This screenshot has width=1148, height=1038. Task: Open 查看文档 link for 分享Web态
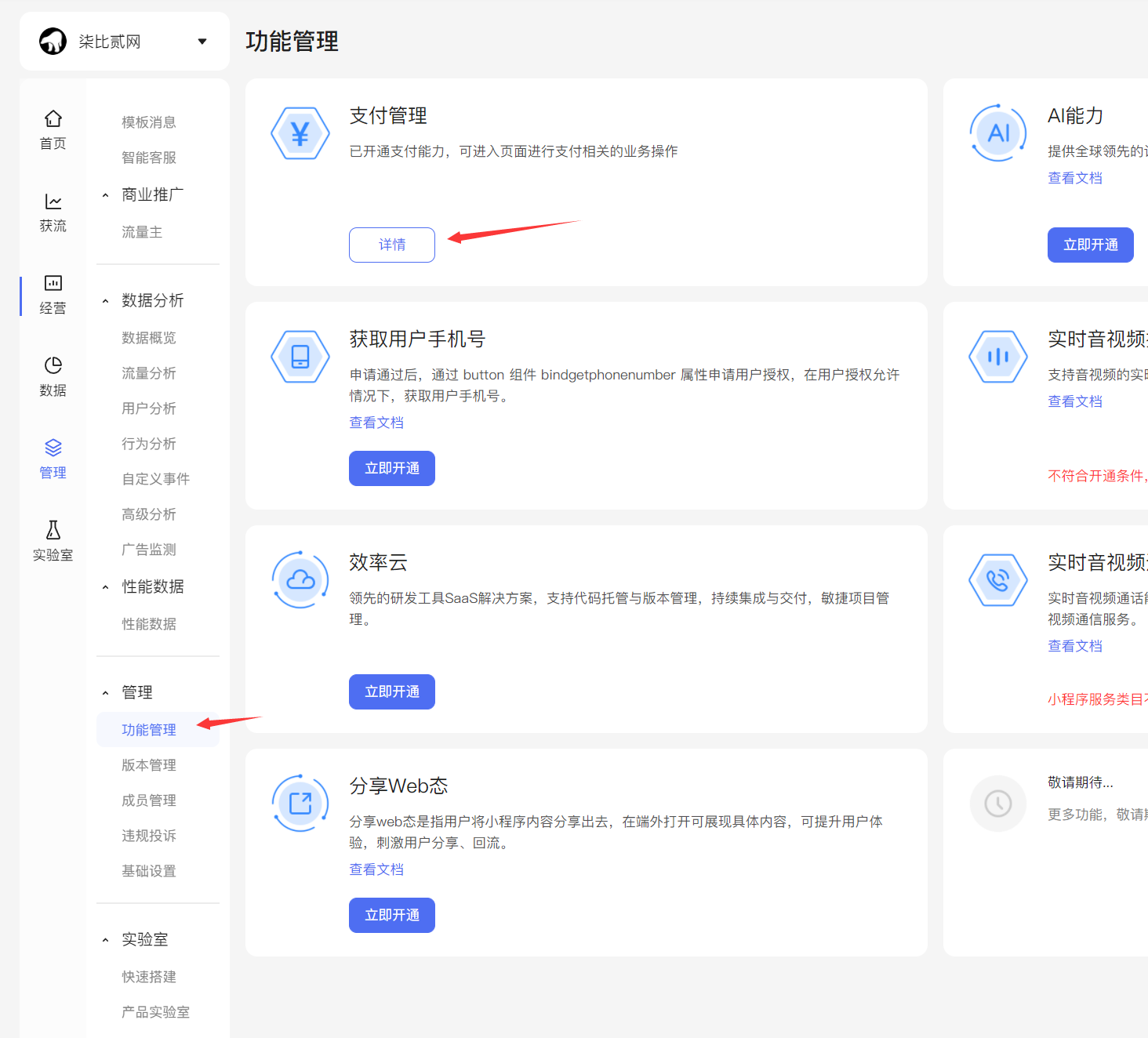(376, 869)
